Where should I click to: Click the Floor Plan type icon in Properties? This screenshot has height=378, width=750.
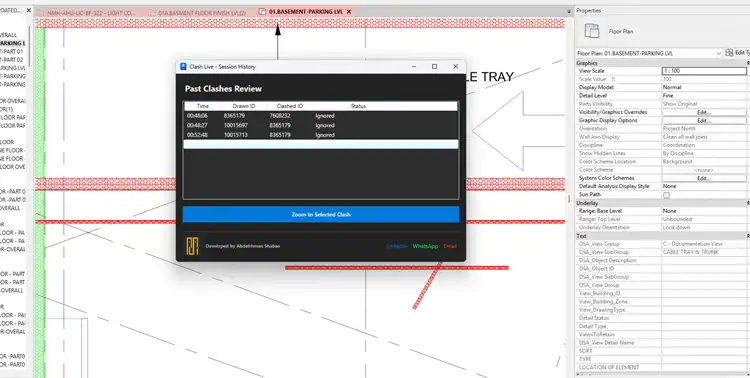coord(592,31)
